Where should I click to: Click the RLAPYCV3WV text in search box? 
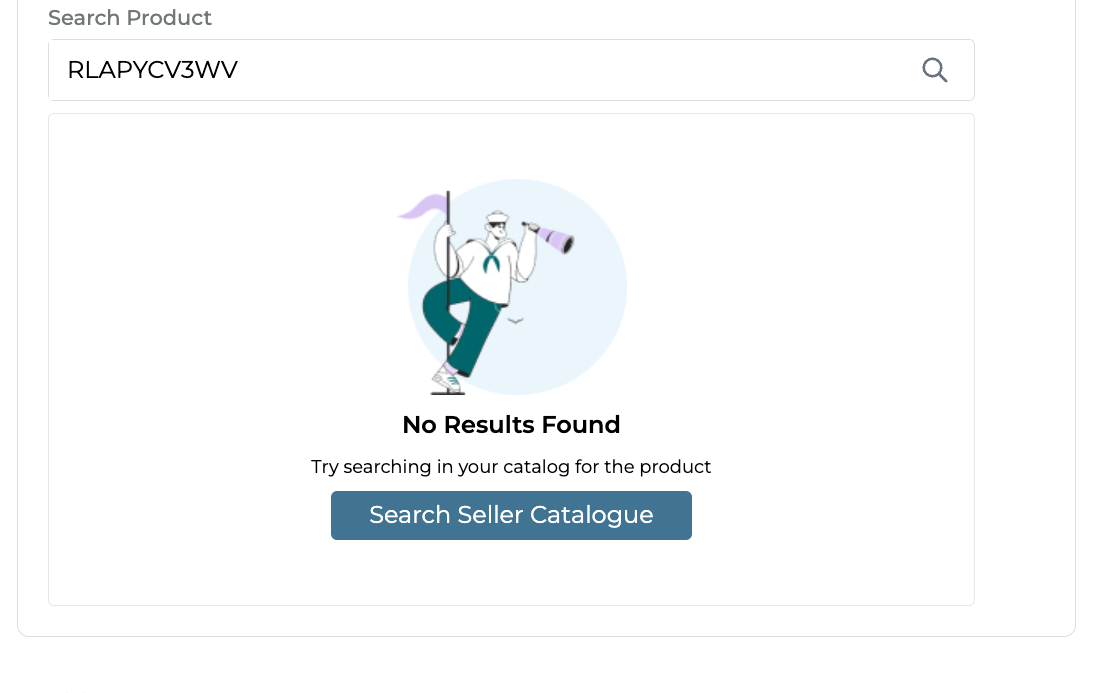pos(152,70)
